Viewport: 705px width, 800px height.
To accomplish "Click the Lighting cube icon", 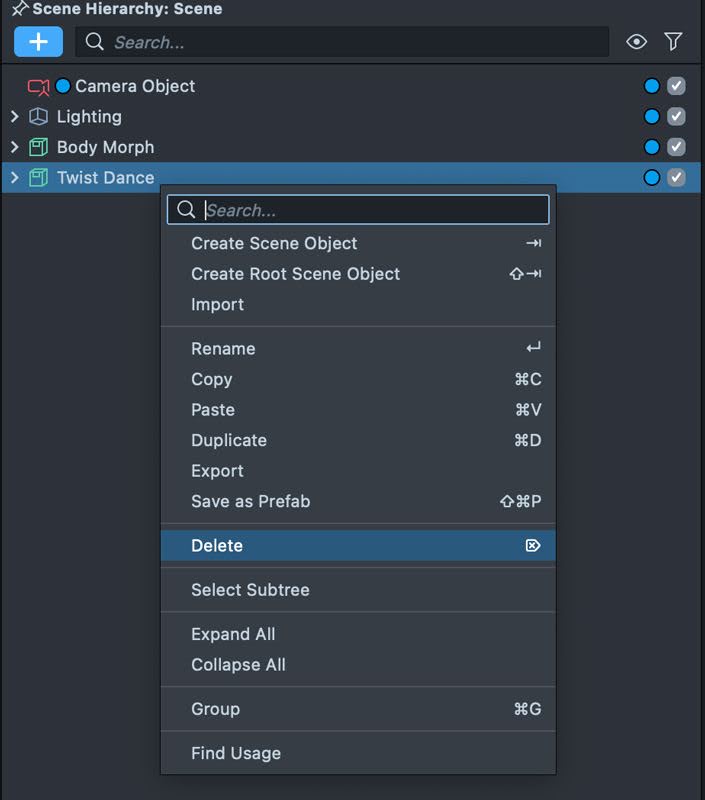I will point(38,117).
